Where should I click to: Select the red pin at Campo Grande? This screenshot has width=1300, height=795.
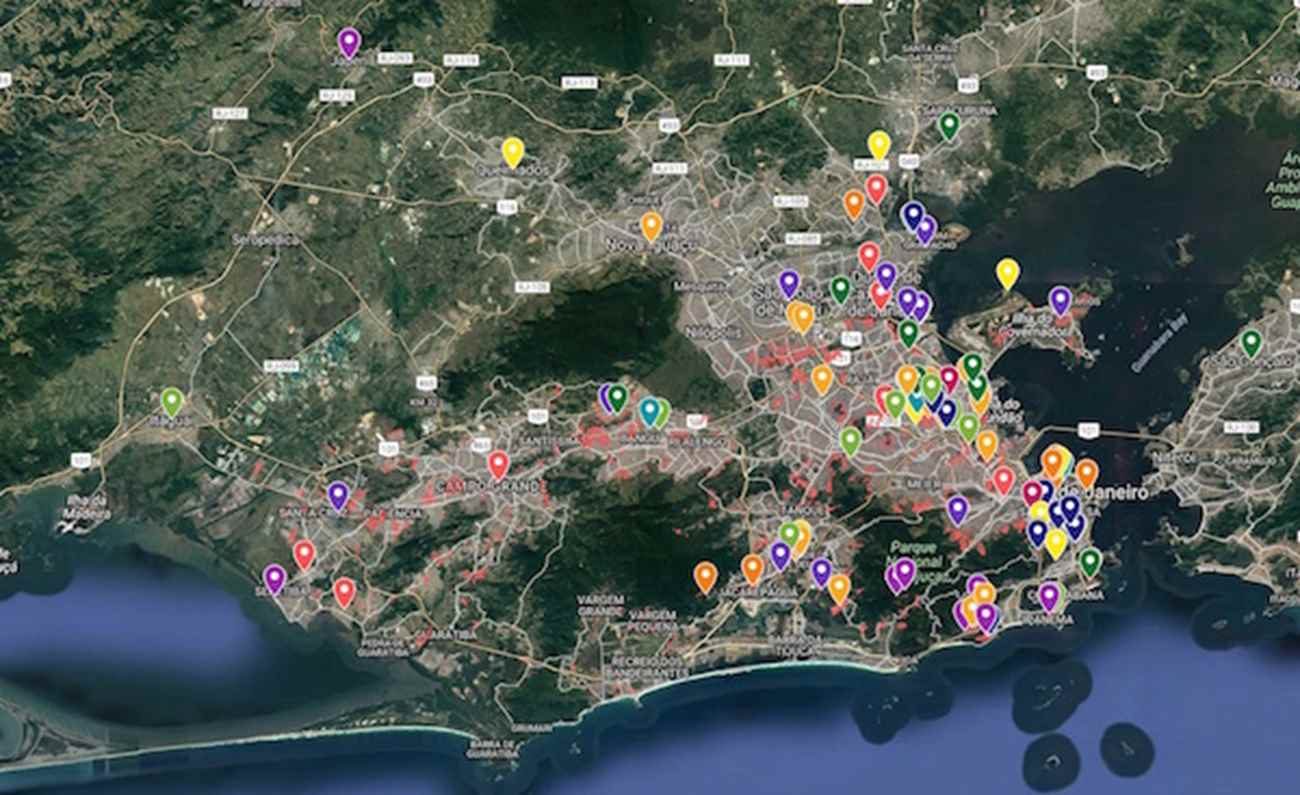[498, 464]
